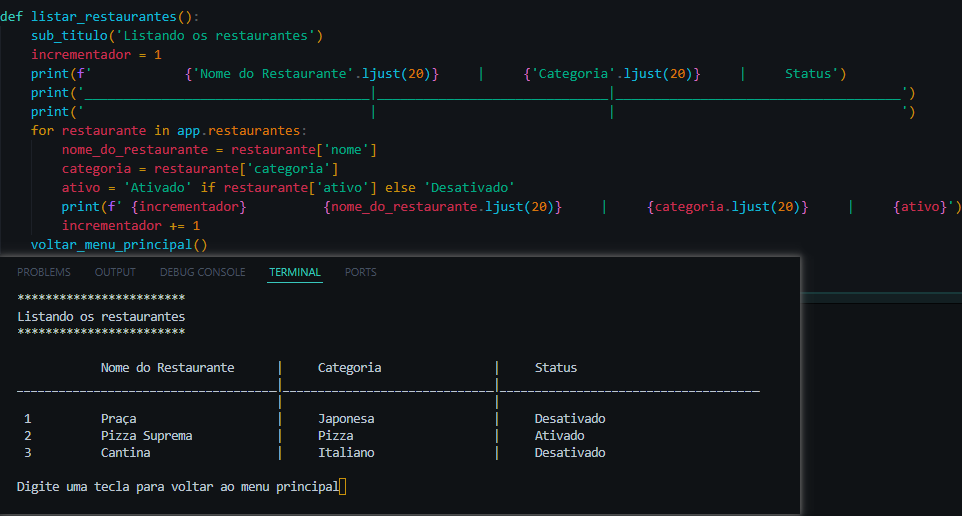962x516 pixels.
Task: Click 'Italiano' category in terminal
Action: point(346,453)
